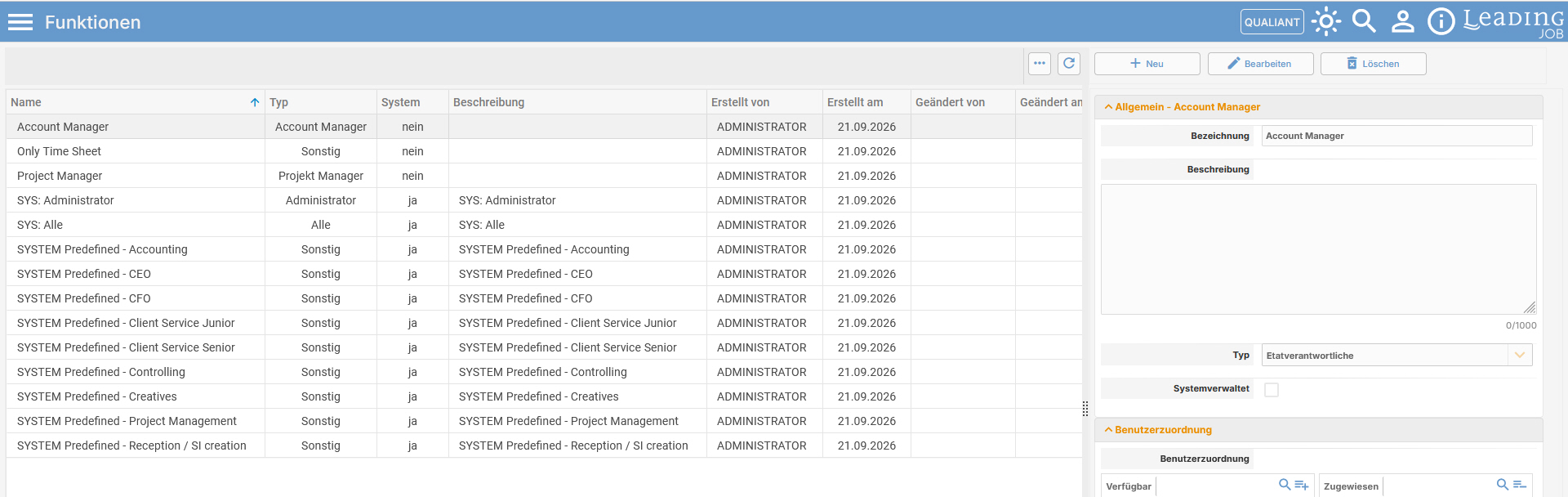This screenshot has width=1568, height=497.
Task: Click the Neu button
Action: tap(1147, 64)
